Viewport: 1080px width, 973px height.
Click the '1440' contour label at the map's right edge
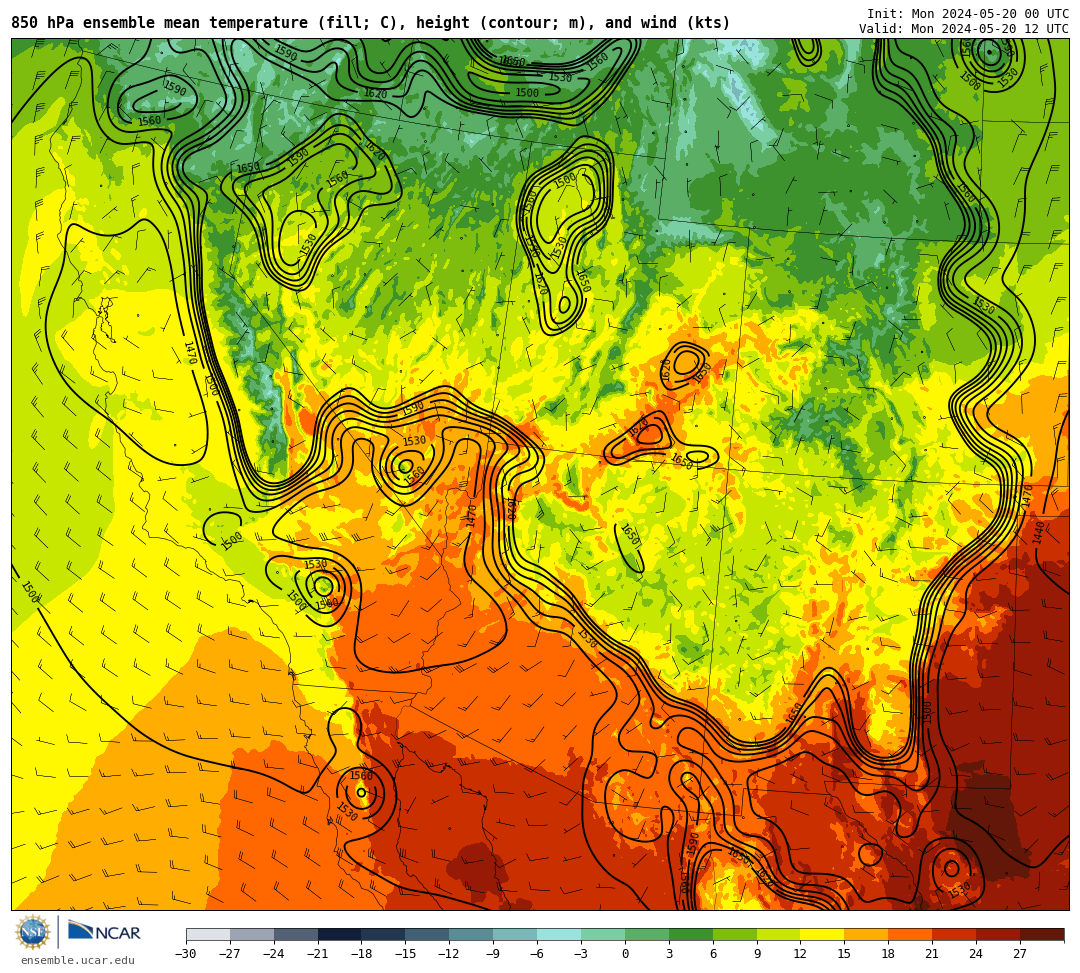[1039, 533]
